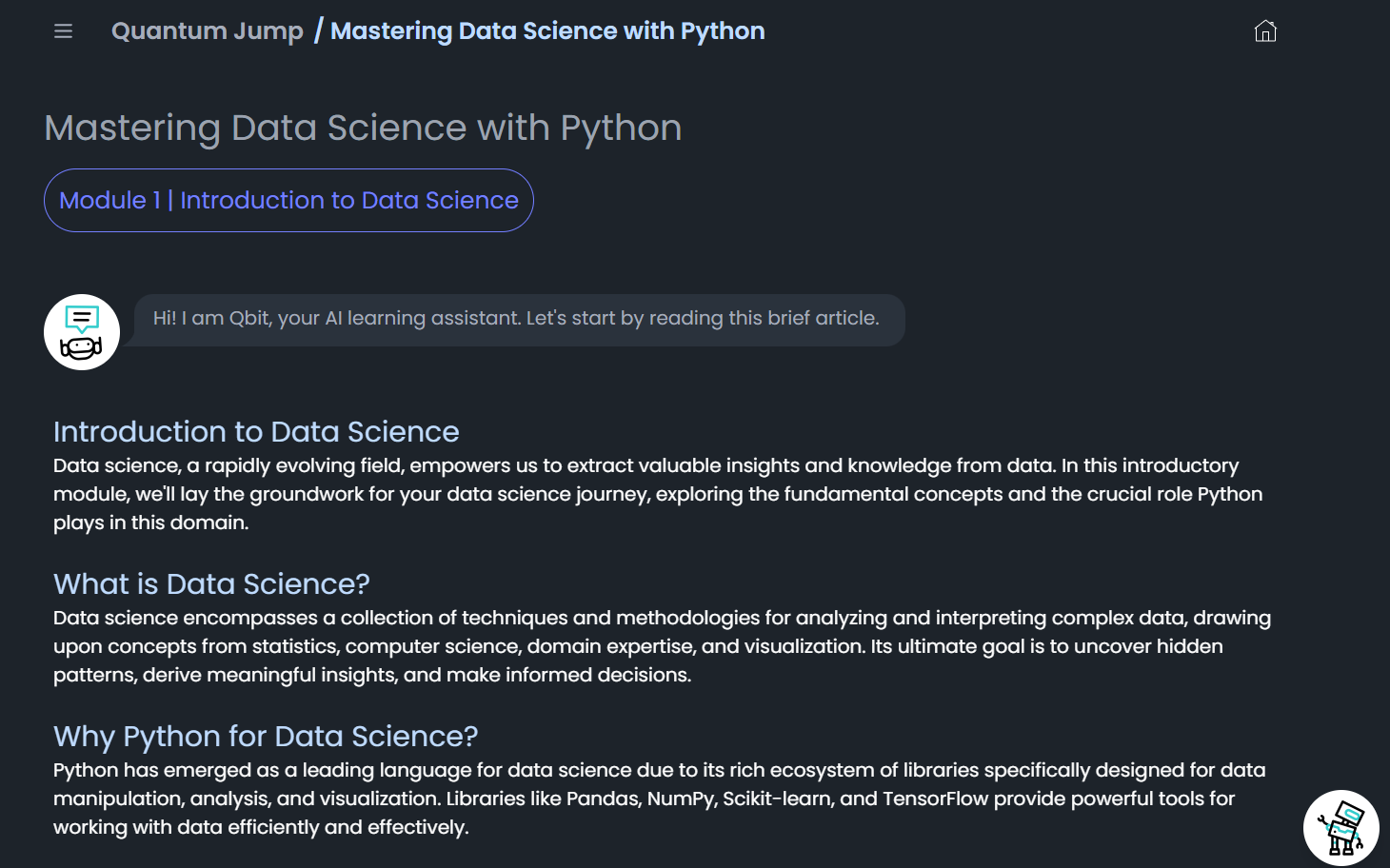Click the paragraph starting 'Python has emerged'

659,799
